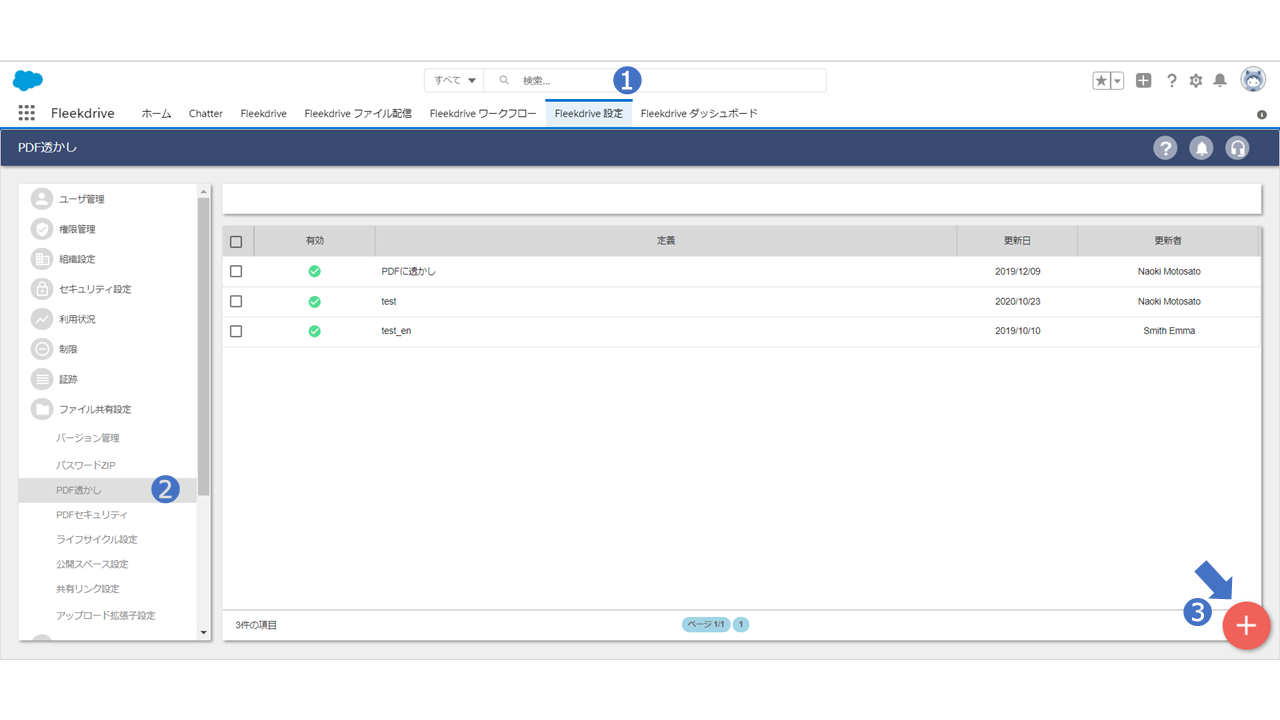The width and height of the screenshot is (1280, 720).
Task: Expand the favorites list dropdown arrow
Action: pyautogui.click(x=1117, y=81)
